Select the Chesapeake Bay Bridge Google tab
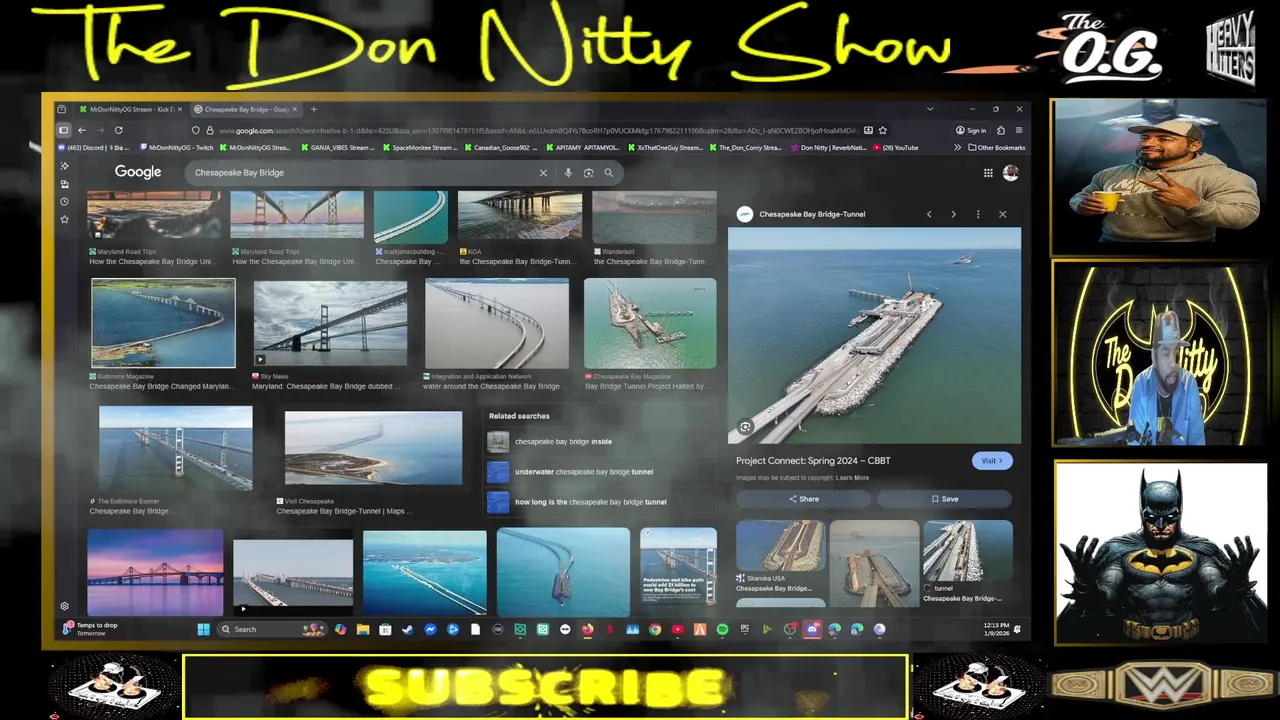1280x720 pixels. coord(247,109)
